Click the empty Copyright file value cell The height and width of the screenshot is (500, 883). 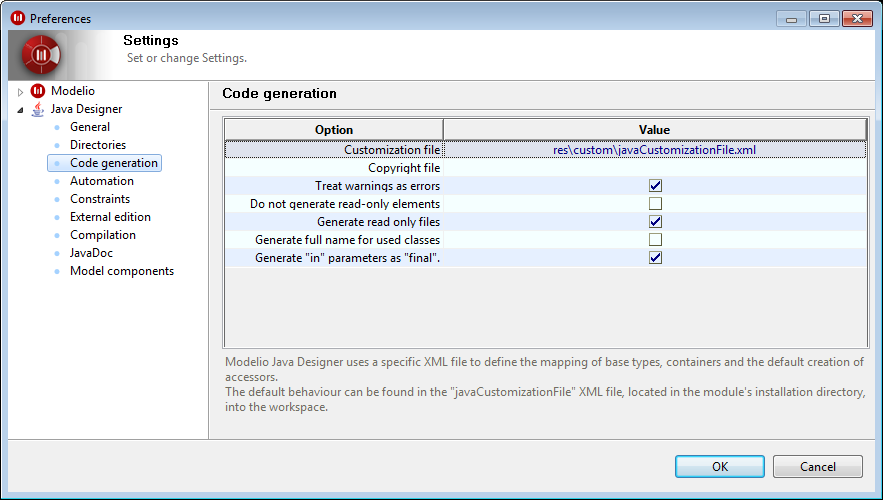[x=654, y=168]
